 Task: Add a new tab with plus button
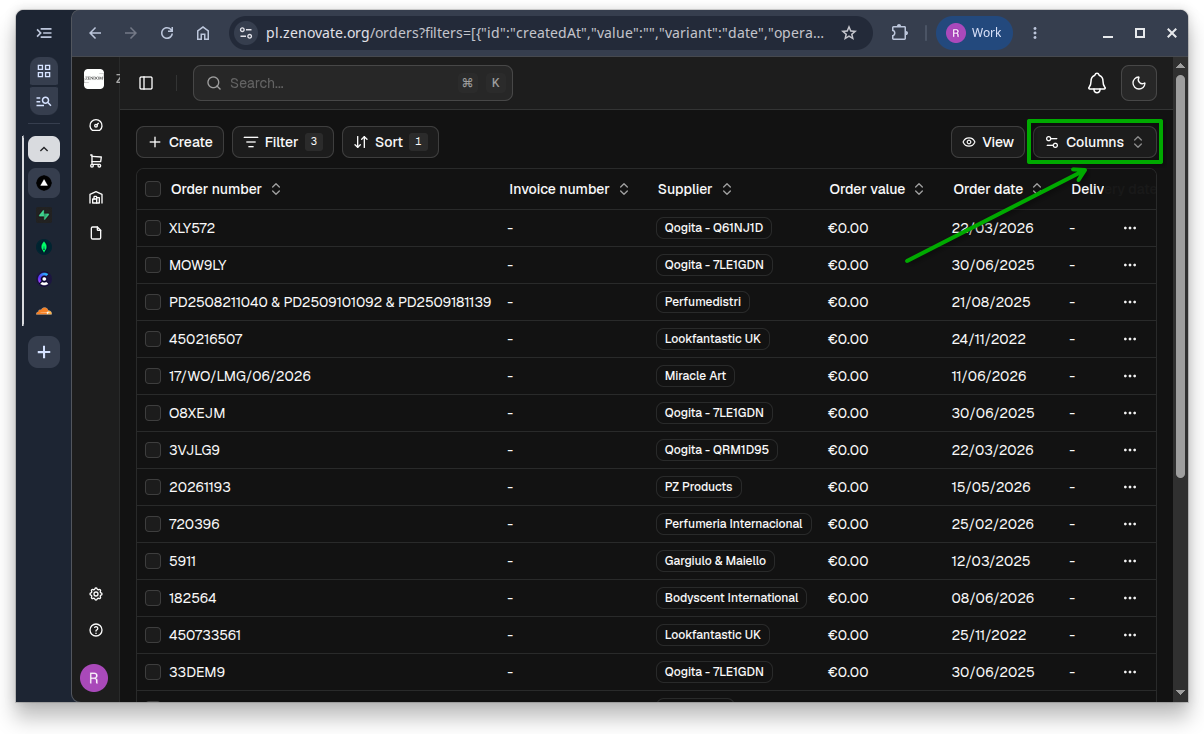(44, 352)
